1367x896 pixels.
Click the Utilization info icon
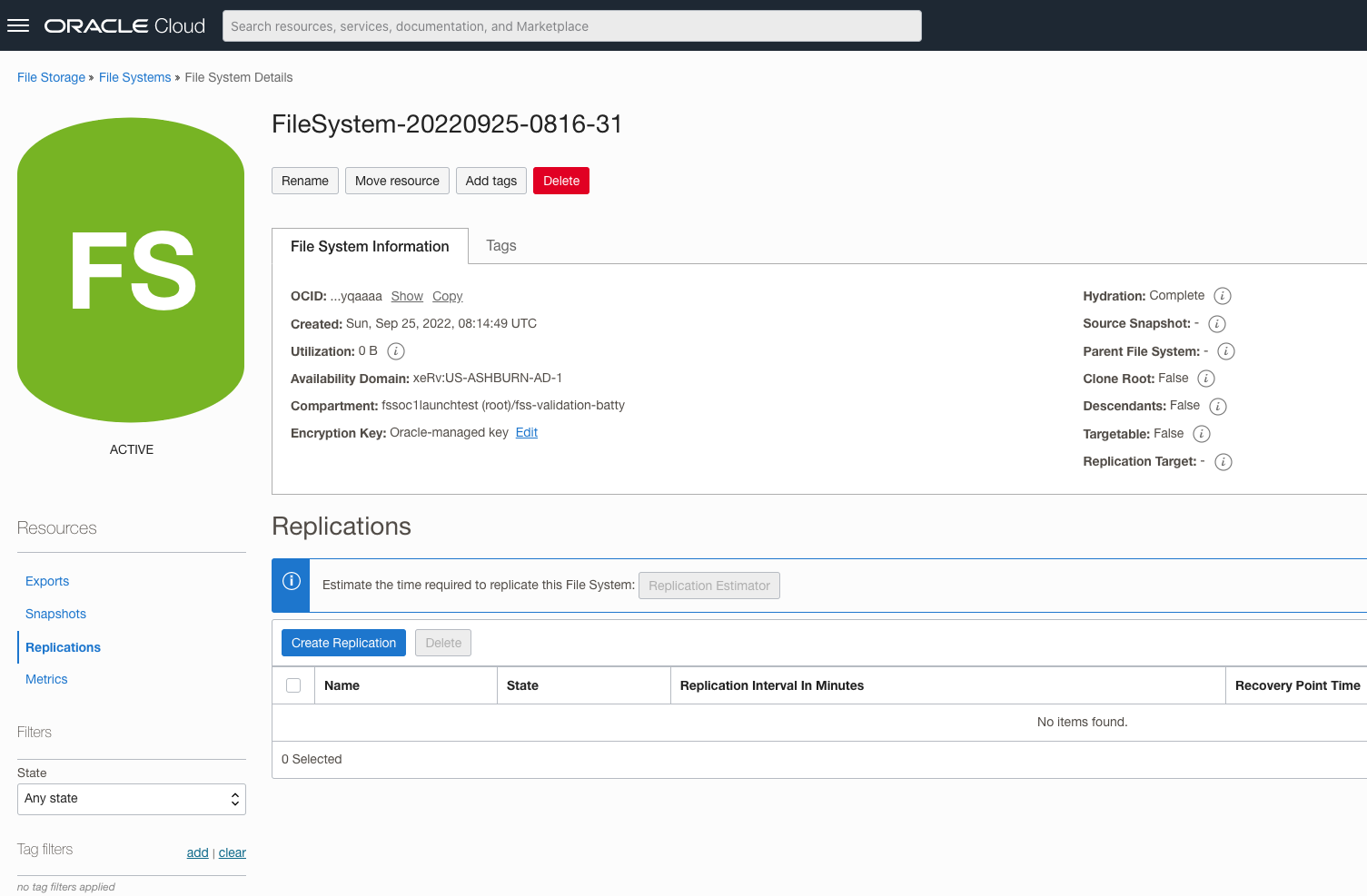[x=395, y=351]
